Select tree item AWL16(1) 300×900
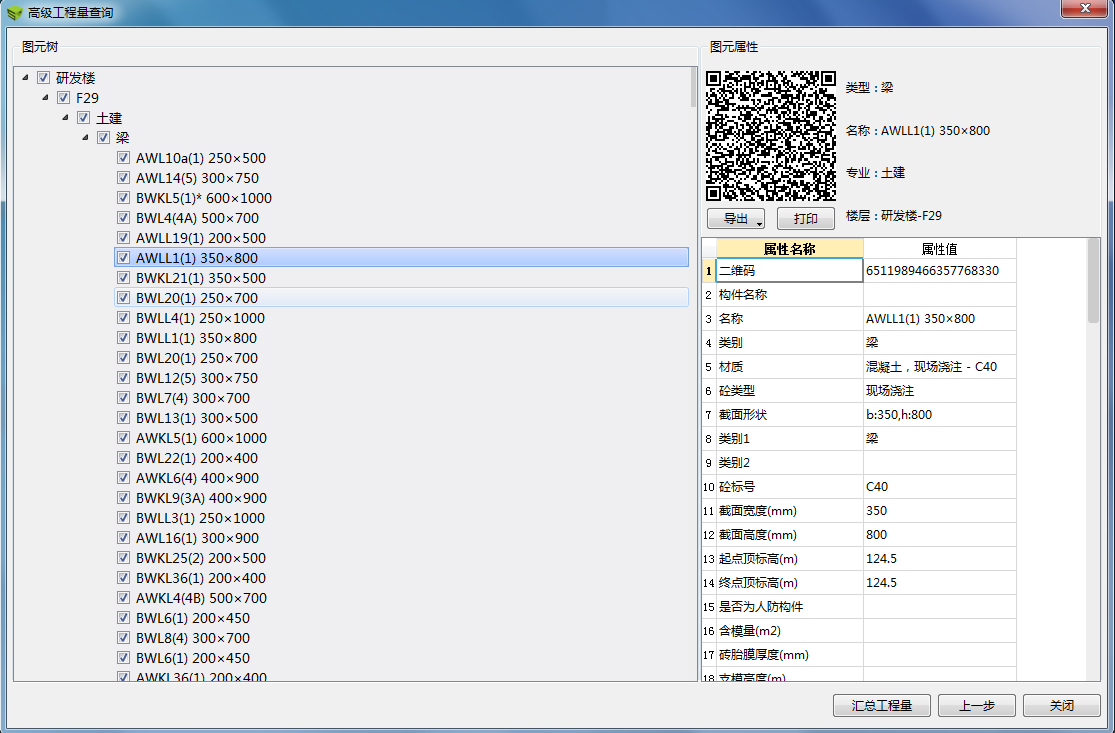The height and width of the screenshot is (733, 1115). 197,537
